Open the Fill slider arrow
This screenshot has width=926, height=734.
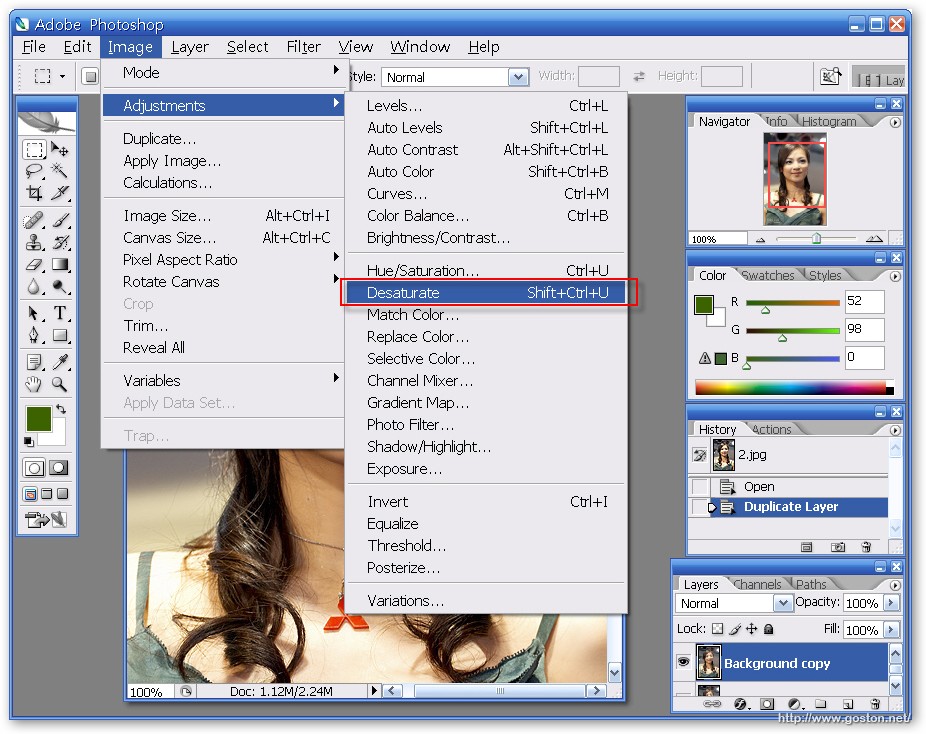tap(892, 629)
